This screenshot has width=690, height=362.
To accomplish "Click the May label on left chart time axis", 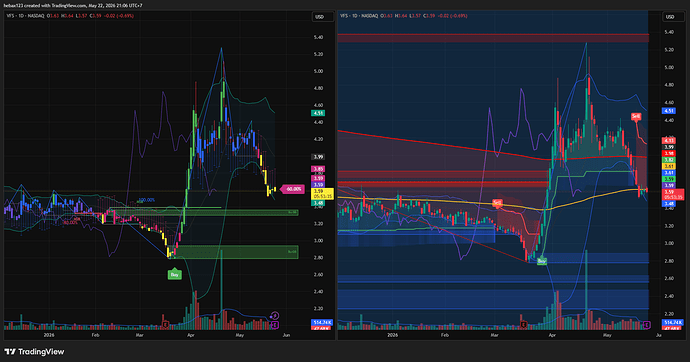I will [239, 335].
